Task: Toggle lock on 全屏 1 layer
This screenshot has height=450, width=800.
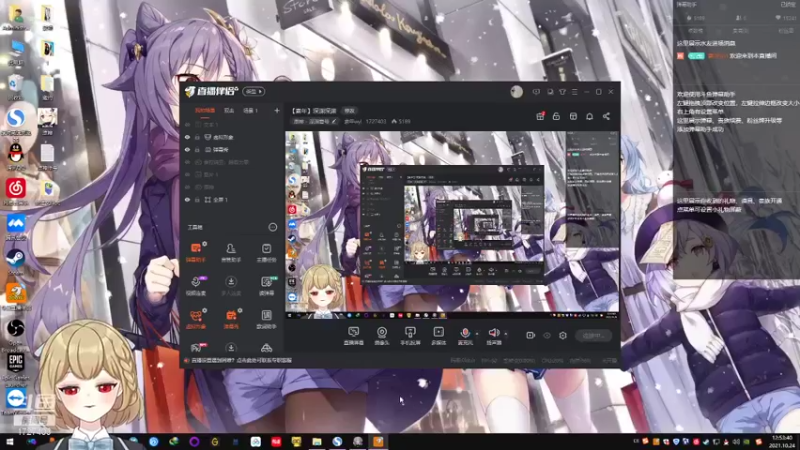Action: [197, 199]
